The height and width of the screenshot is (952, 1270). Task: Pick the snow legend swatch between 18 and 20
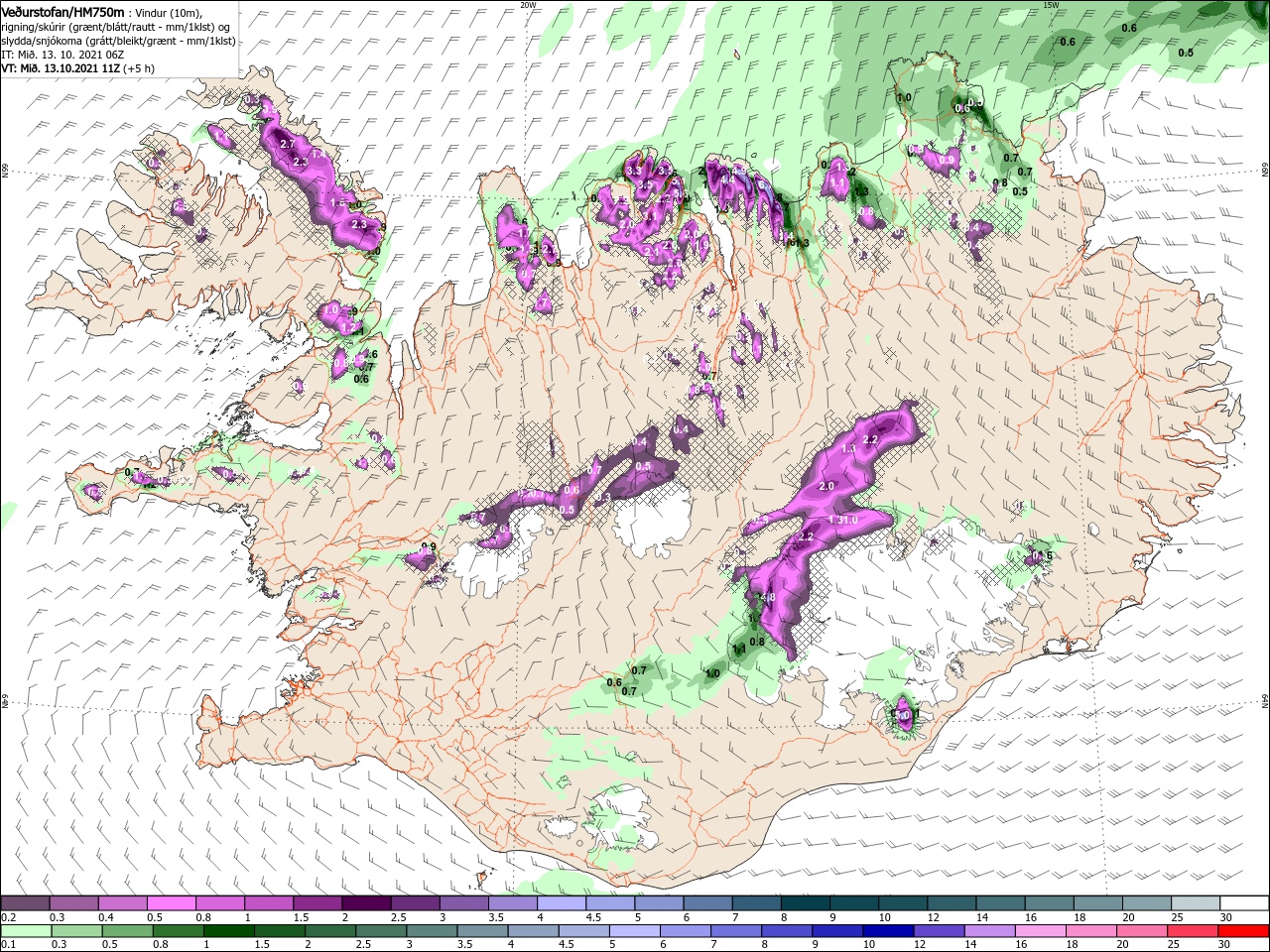coord(1098,903)
